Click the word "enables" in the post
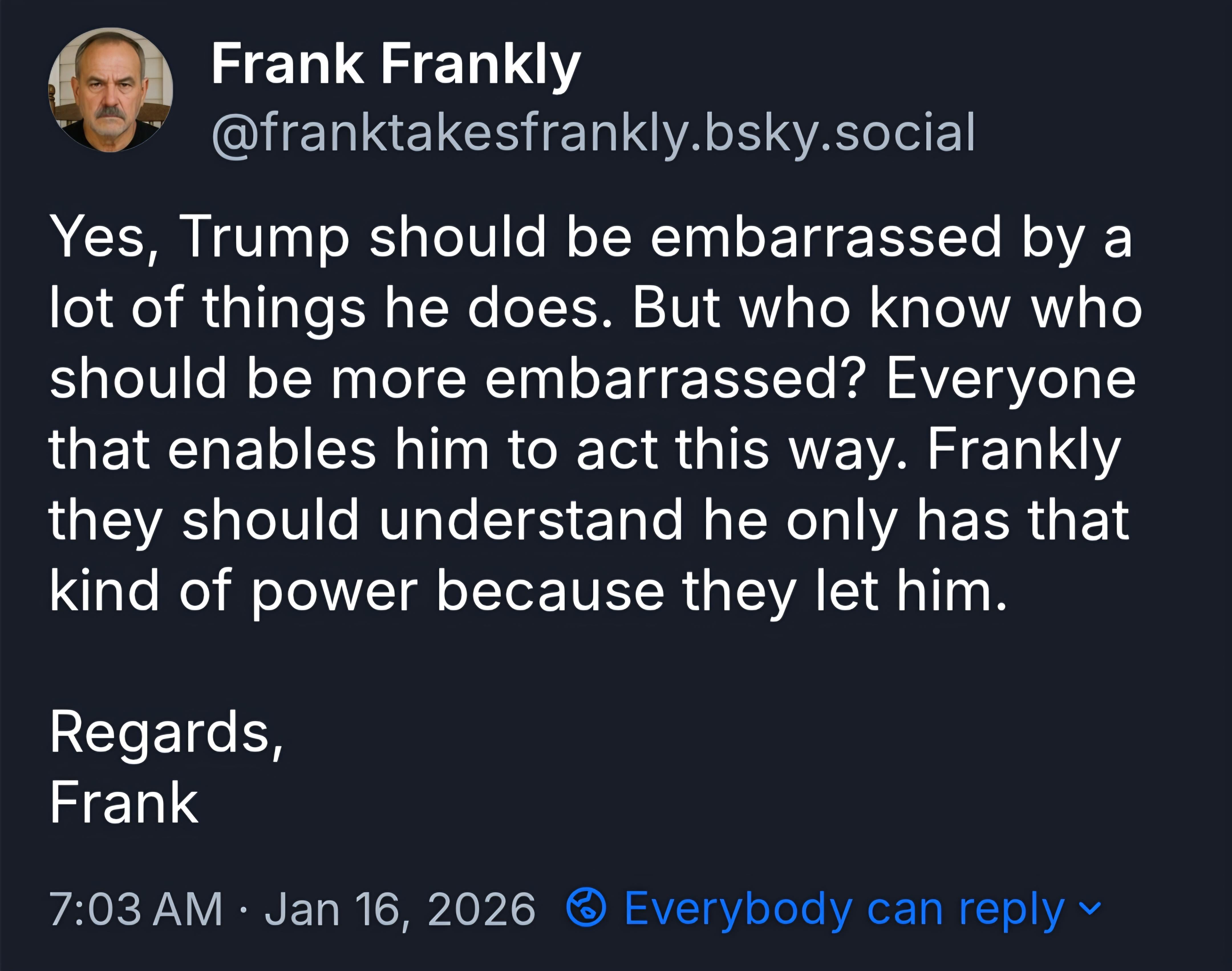The width and height of the screenshot is (1232, 971). tap(271, 450)
